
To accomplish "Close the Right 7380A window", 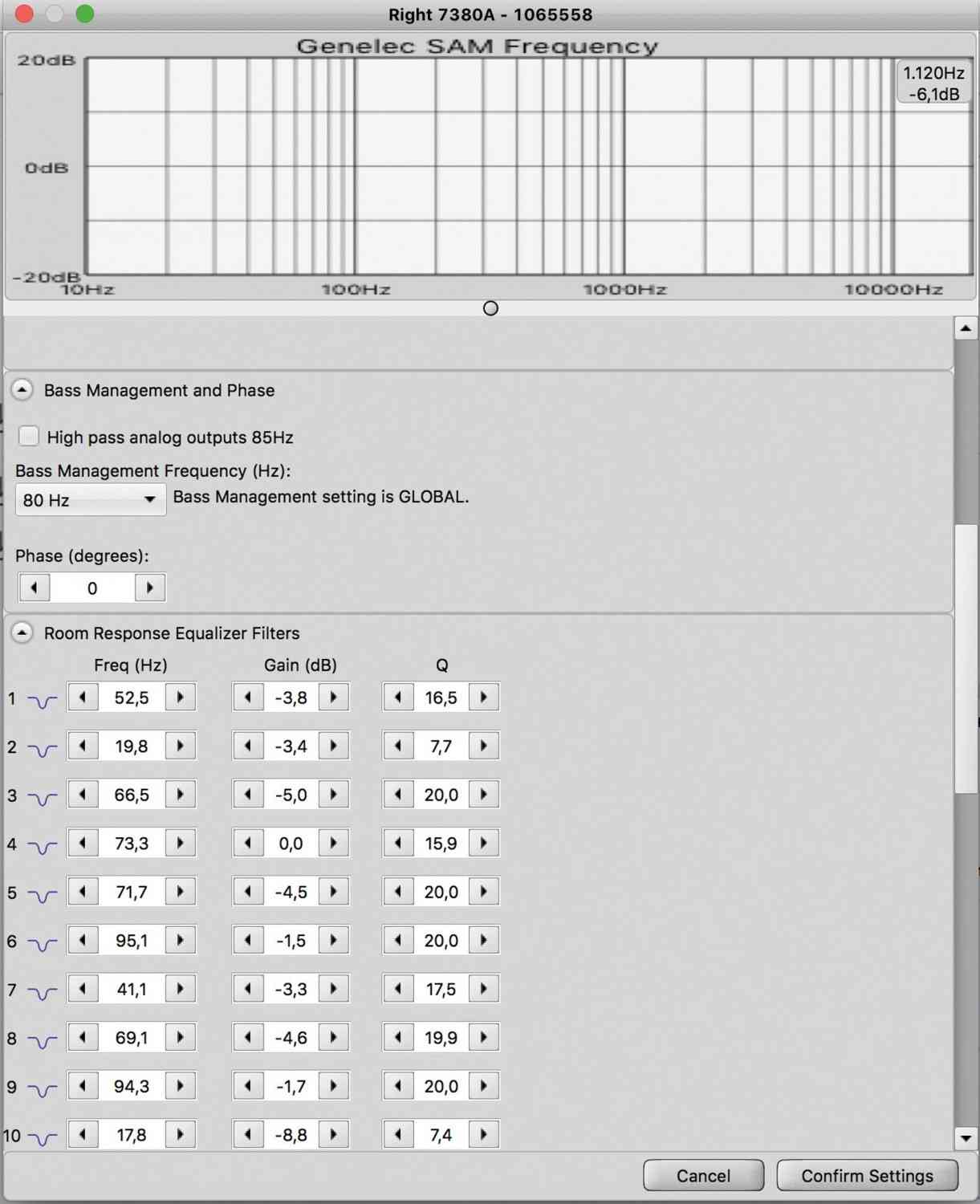I will (24, 14).
